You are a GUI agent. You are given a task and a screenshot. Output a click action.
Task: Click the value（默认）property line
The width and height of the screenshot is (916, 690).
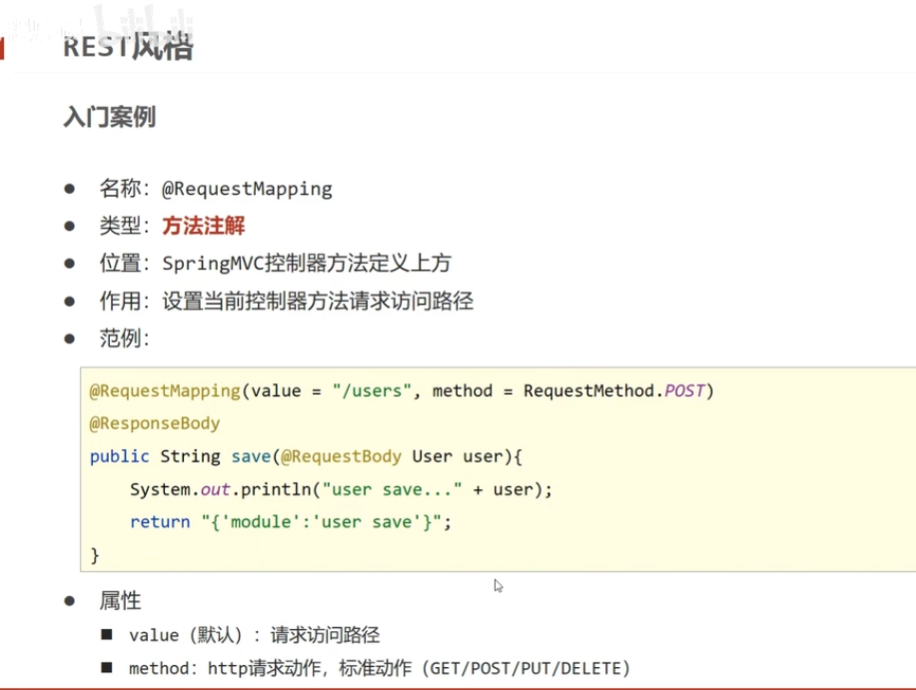(x=254, y=635)
